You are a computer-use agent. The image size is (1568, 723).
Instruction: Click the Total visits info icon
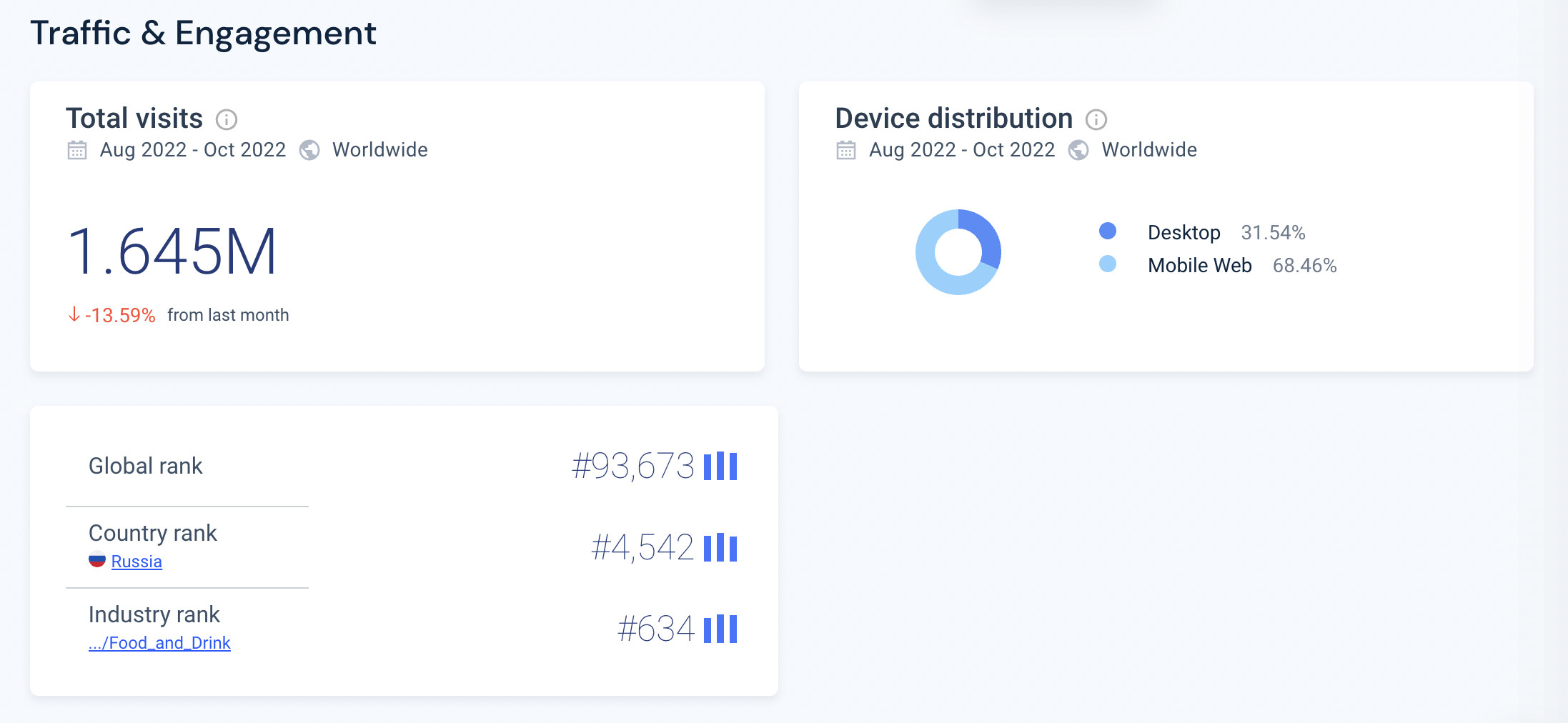click(227, 119)
